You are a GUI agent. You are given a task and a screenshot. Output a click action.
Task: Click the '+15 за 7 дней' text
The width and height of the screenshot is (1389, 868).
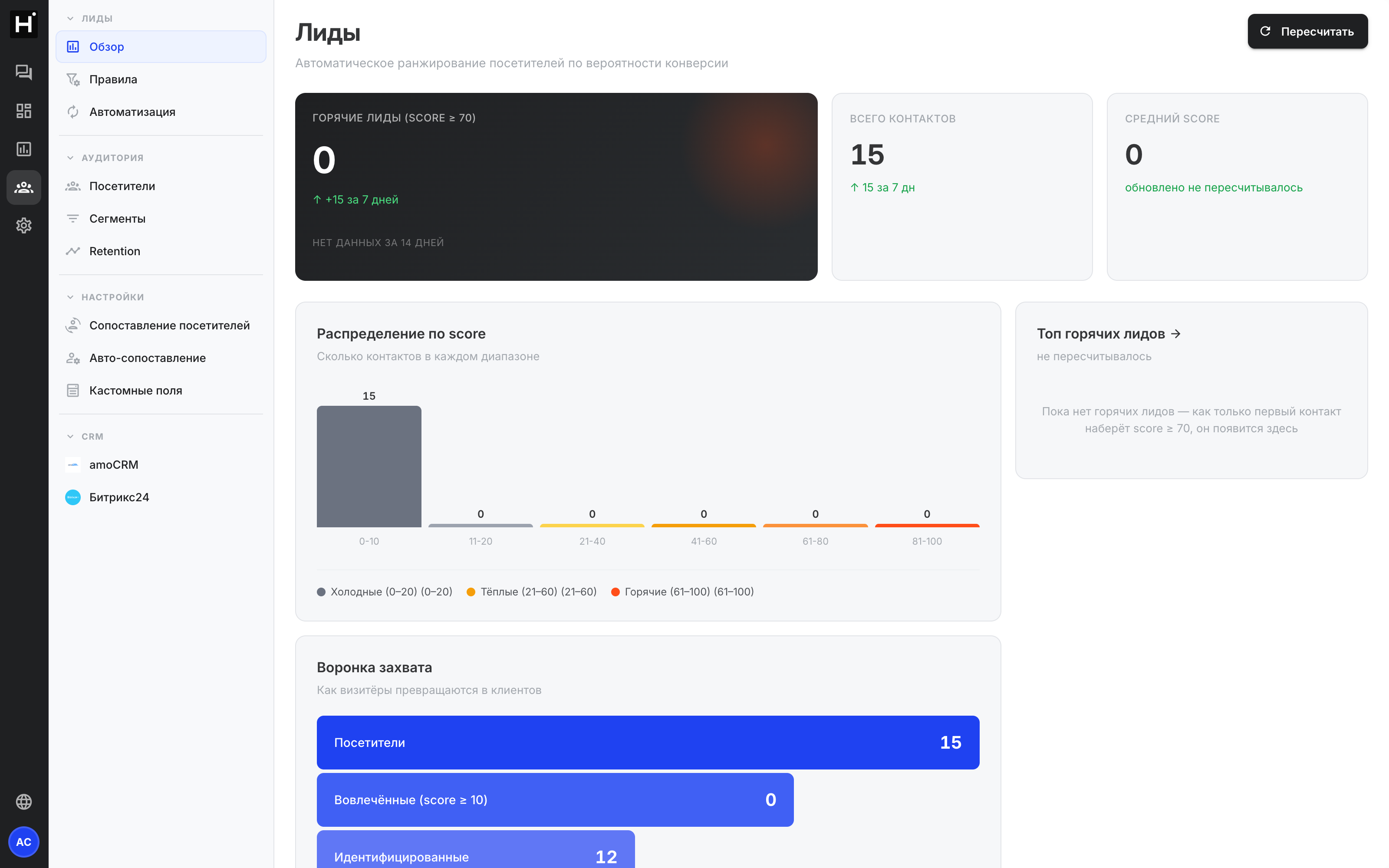(x=362, y=199)
